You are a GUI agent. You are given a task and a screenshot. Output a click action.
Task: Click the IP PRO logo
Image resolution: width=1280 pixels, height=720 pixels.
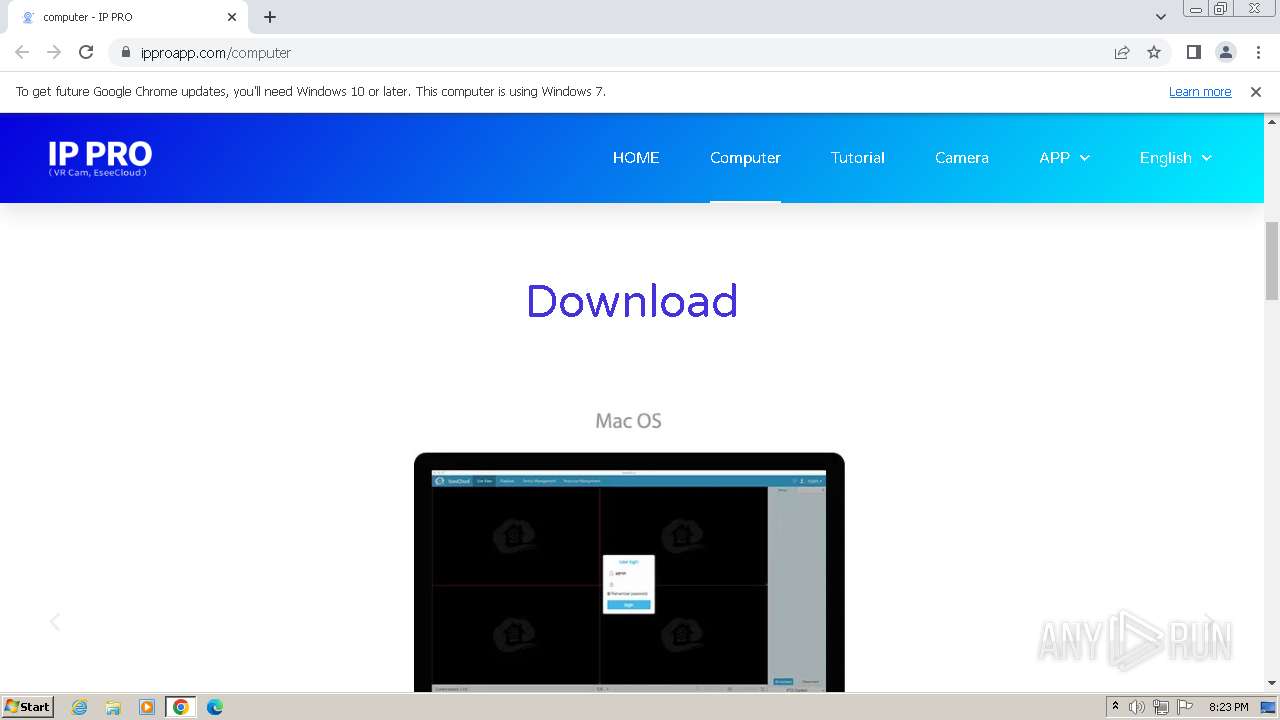coord(100,158)
